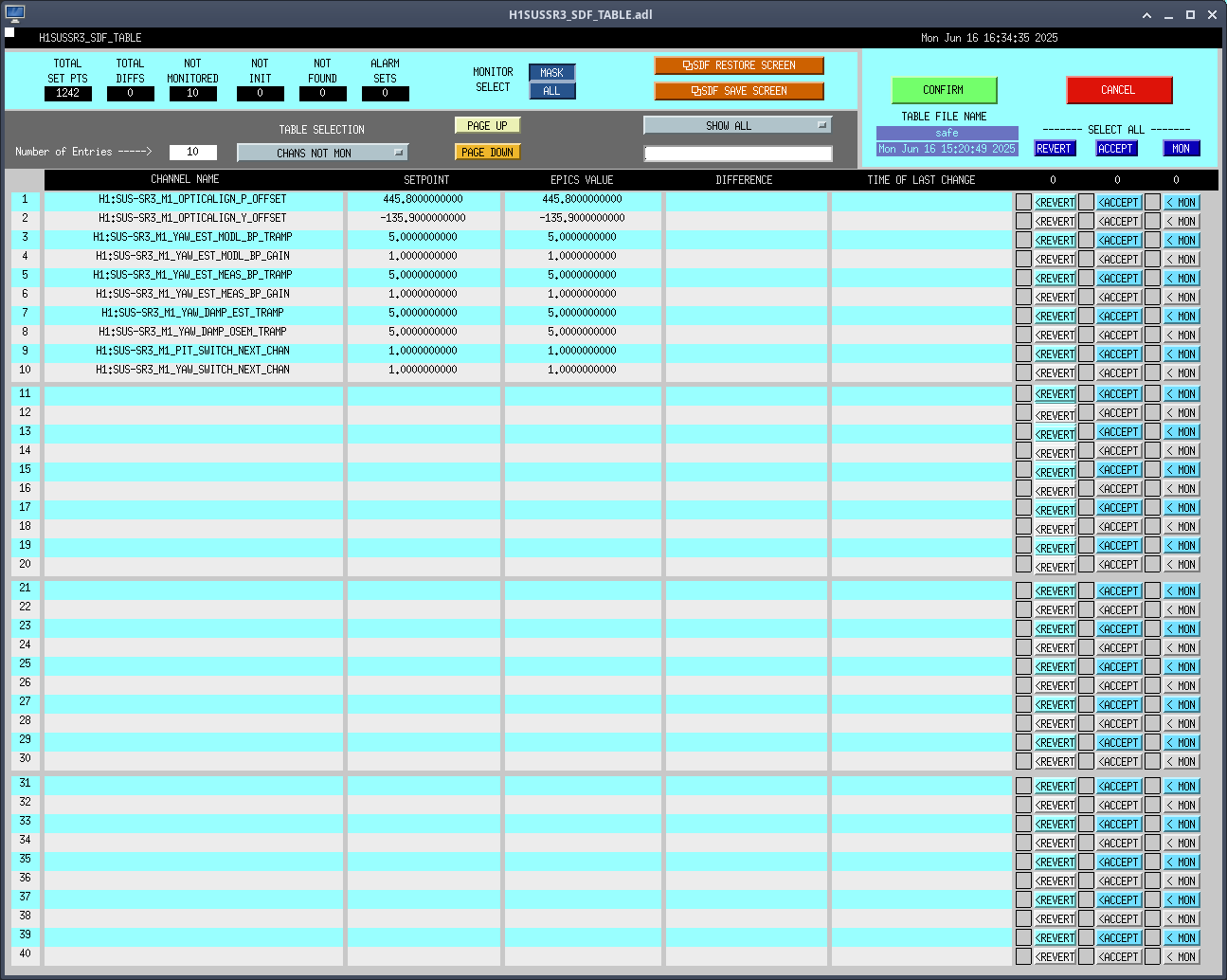Click the NOT MONITORED count 10
The image size is (1227, 980).
click(193, 94)
